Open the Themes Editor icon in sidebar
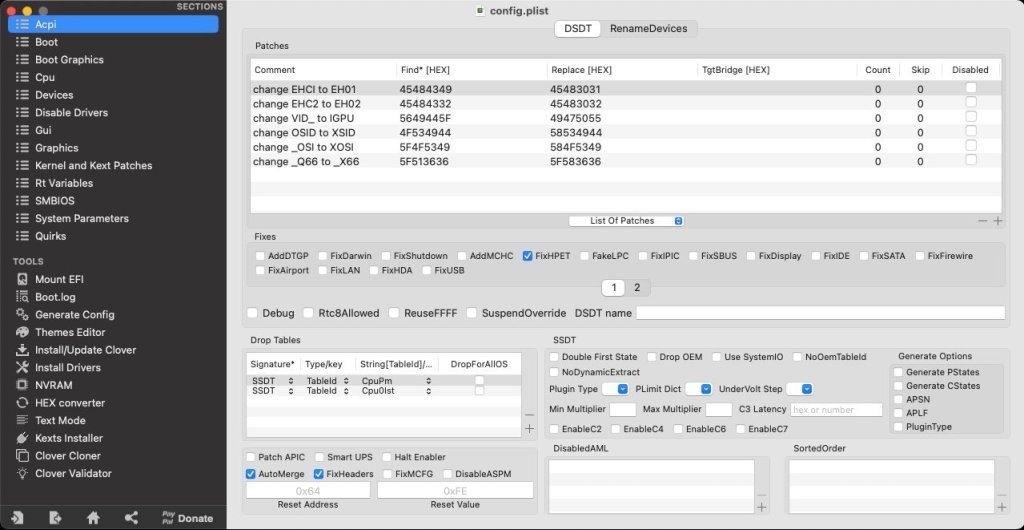This screenshot has height=530, width=1024. coord(21,332)
